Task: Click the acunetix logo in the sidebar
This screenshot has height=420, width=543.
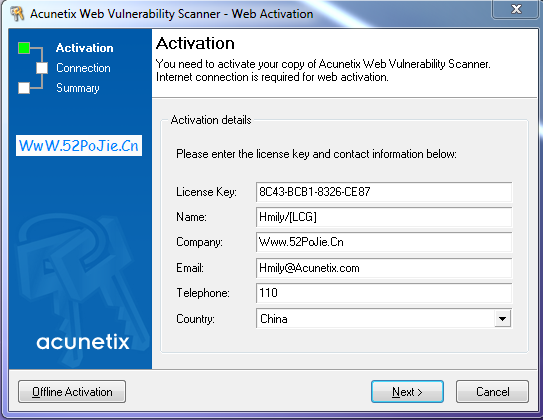Action: (83, 342)
